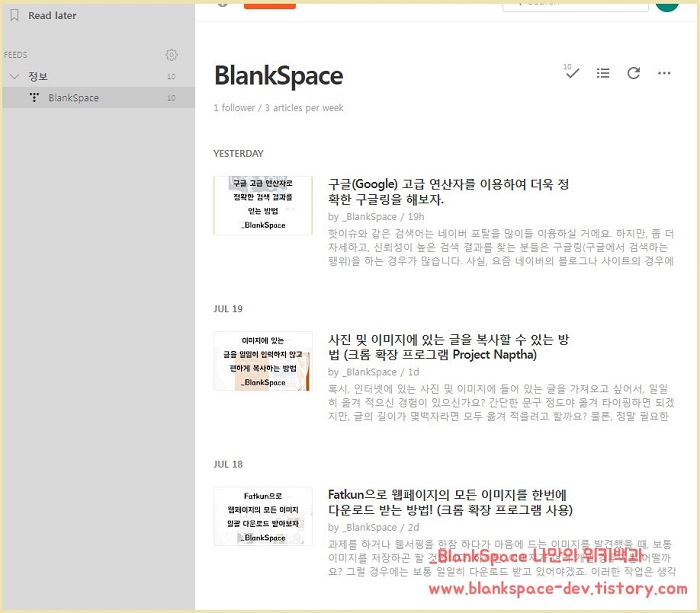Open thumbnail of 이미지 글 복사 article
Image resolution: width=700 pixels, height=613 pixels.
(263, 361)
